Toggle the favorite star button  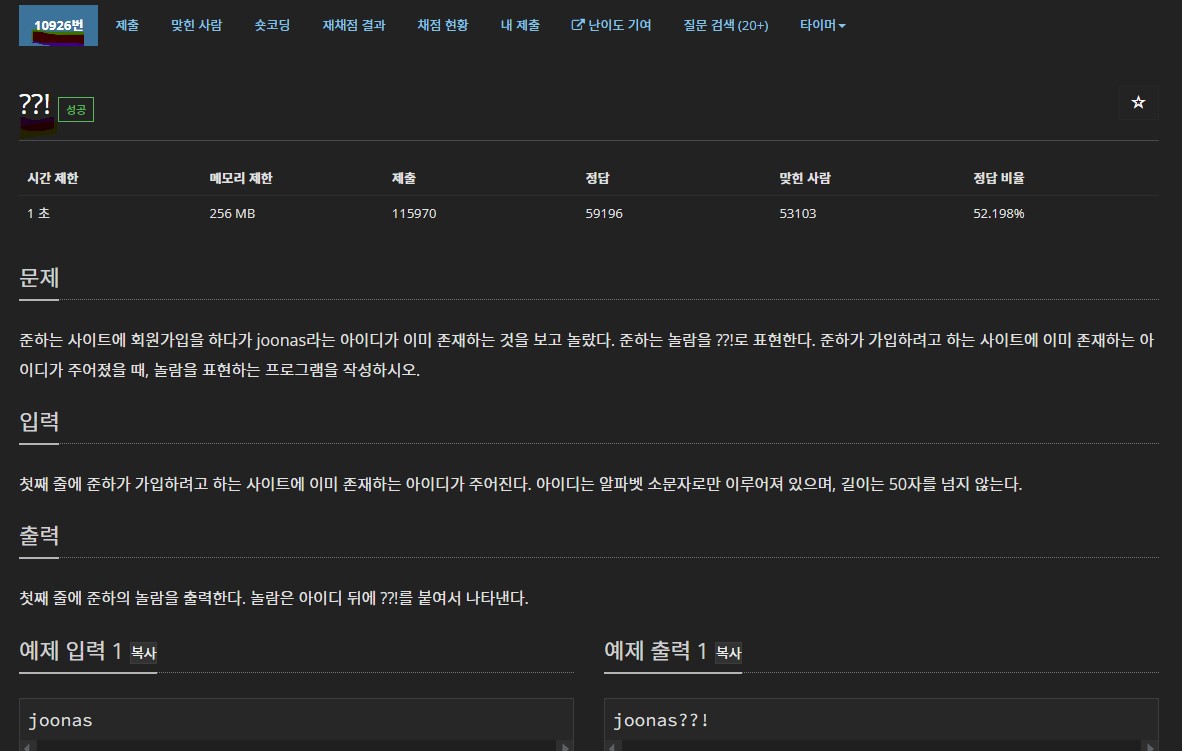pyautogui.click(x=1138, y=102)
